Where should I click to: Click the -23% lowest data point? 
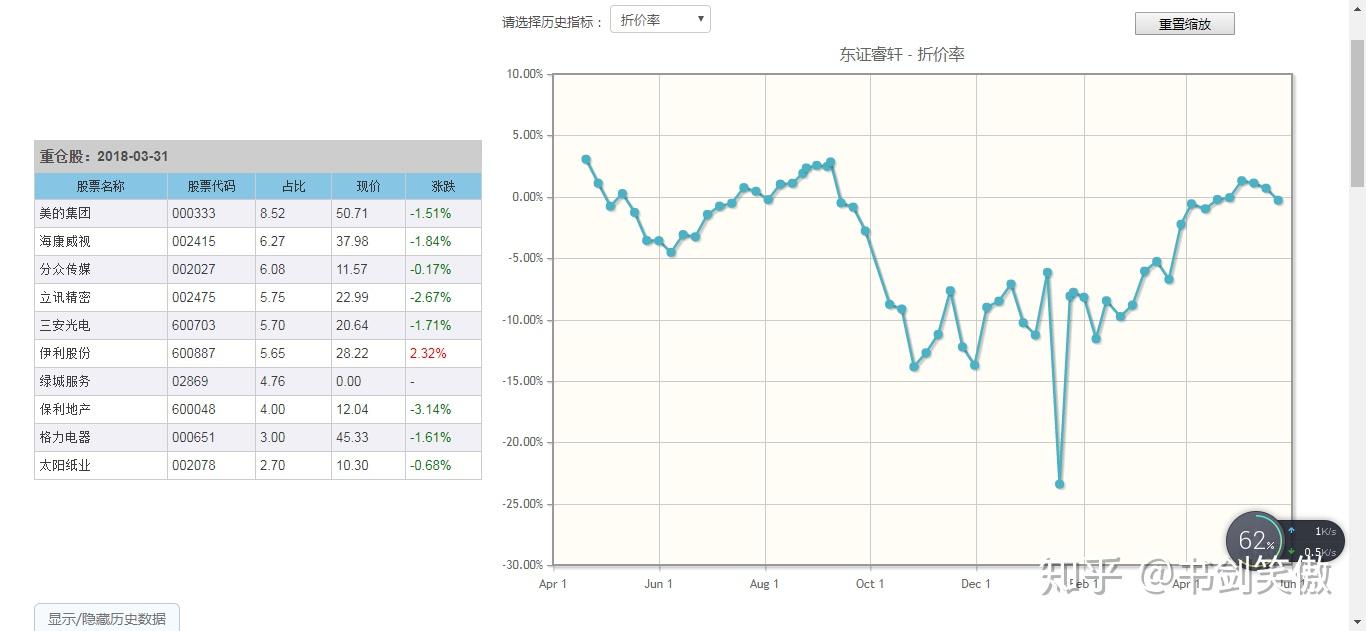1060,484
